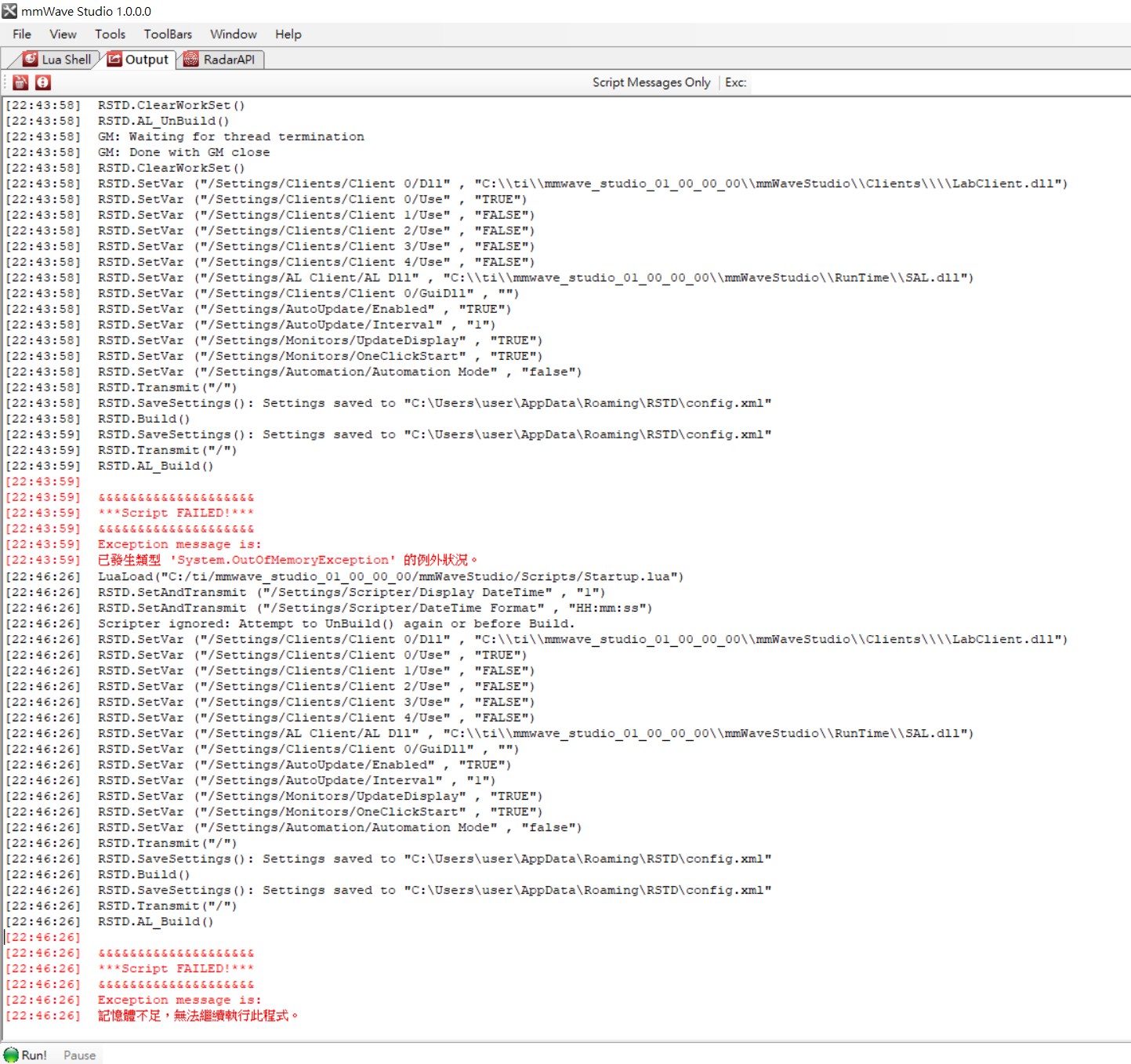Open the File menu

22,34
